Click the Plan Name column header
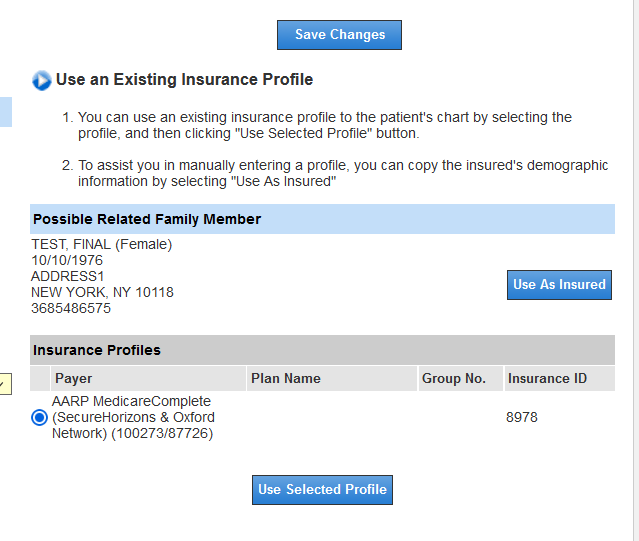 (286, 378)
